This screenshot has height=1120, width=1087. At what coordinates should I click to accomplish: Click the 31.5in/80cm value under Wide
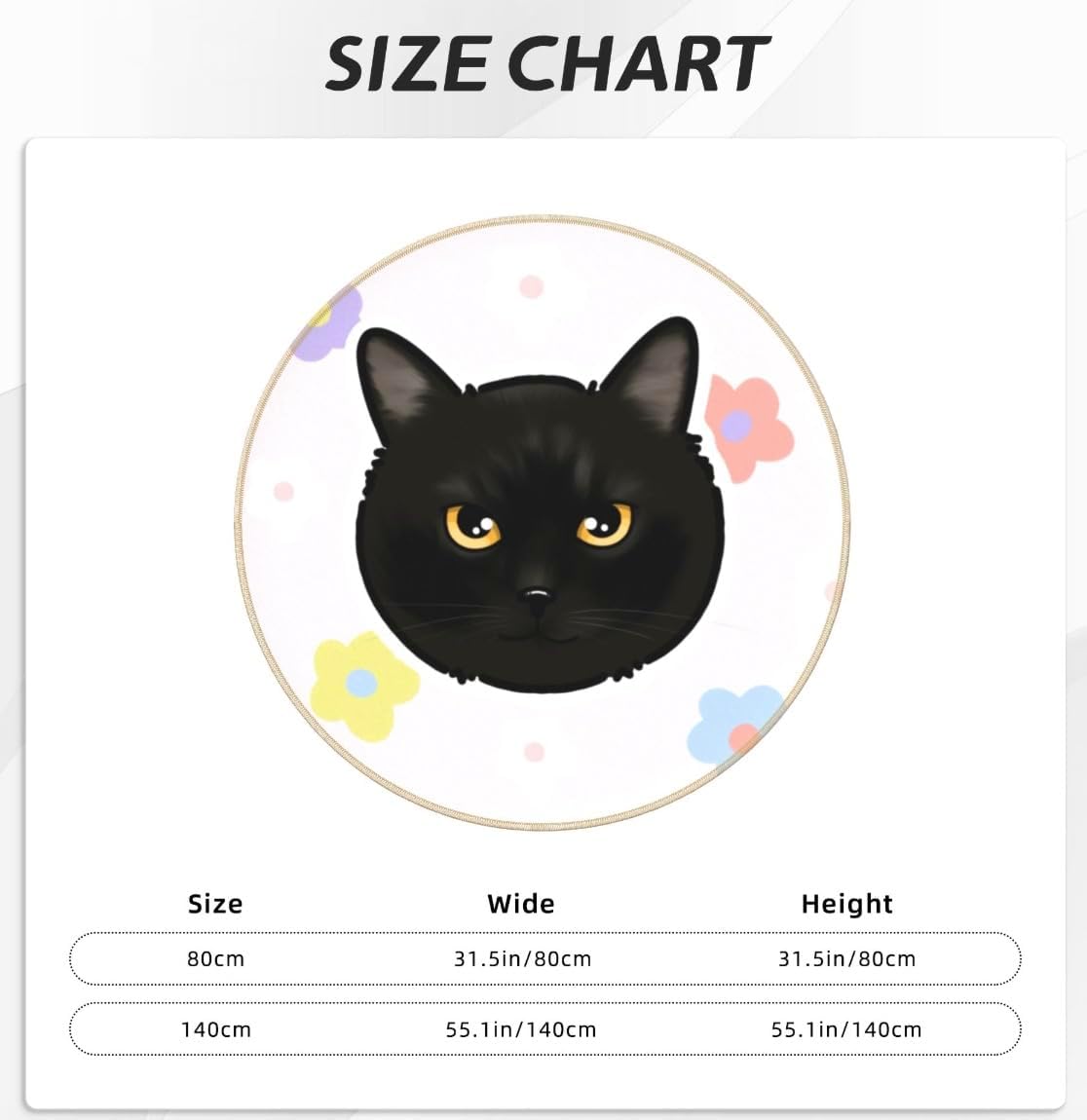522,958
